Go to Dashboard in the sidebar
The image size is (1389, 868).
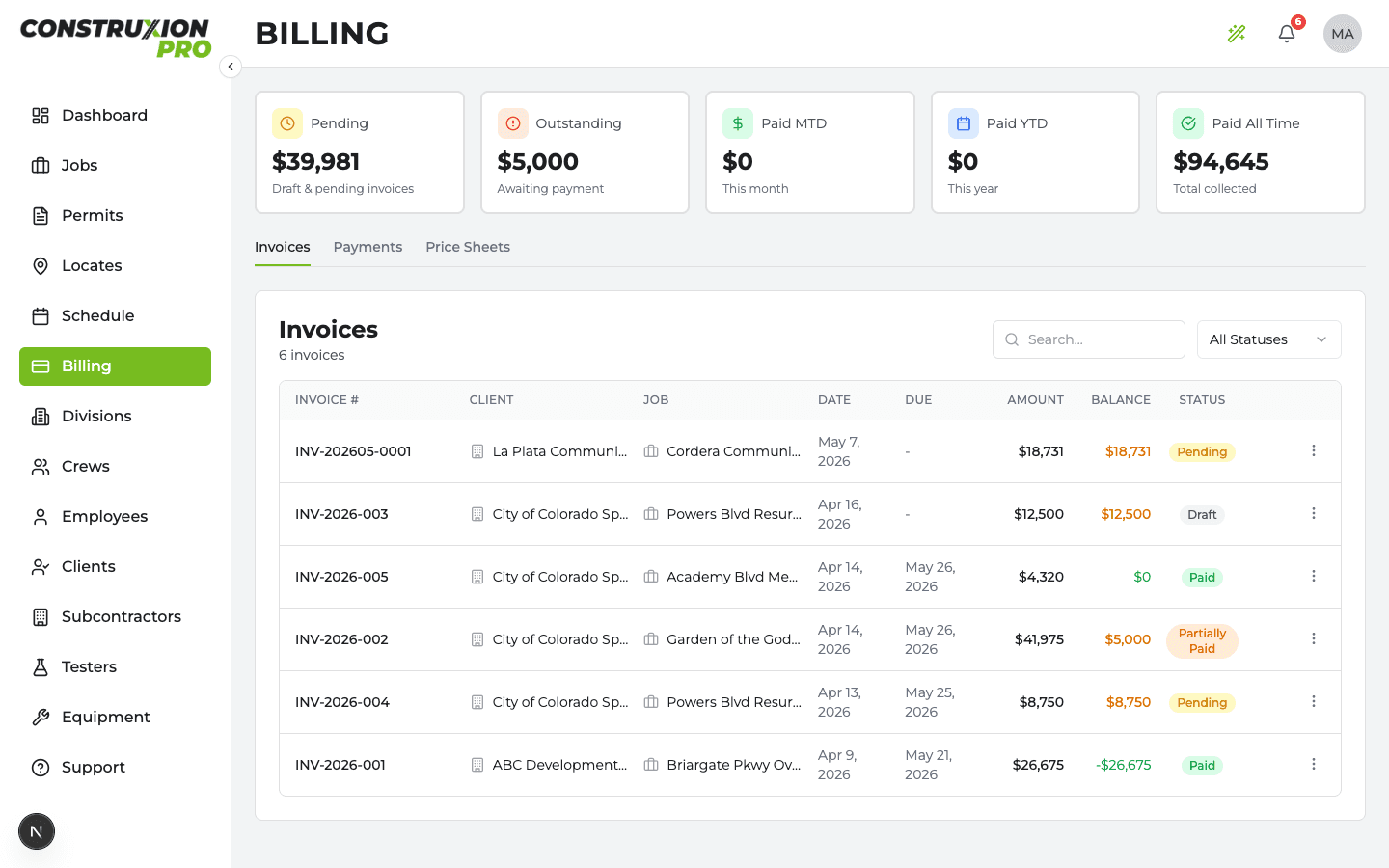pyautogui.click(x=115, y=116)
